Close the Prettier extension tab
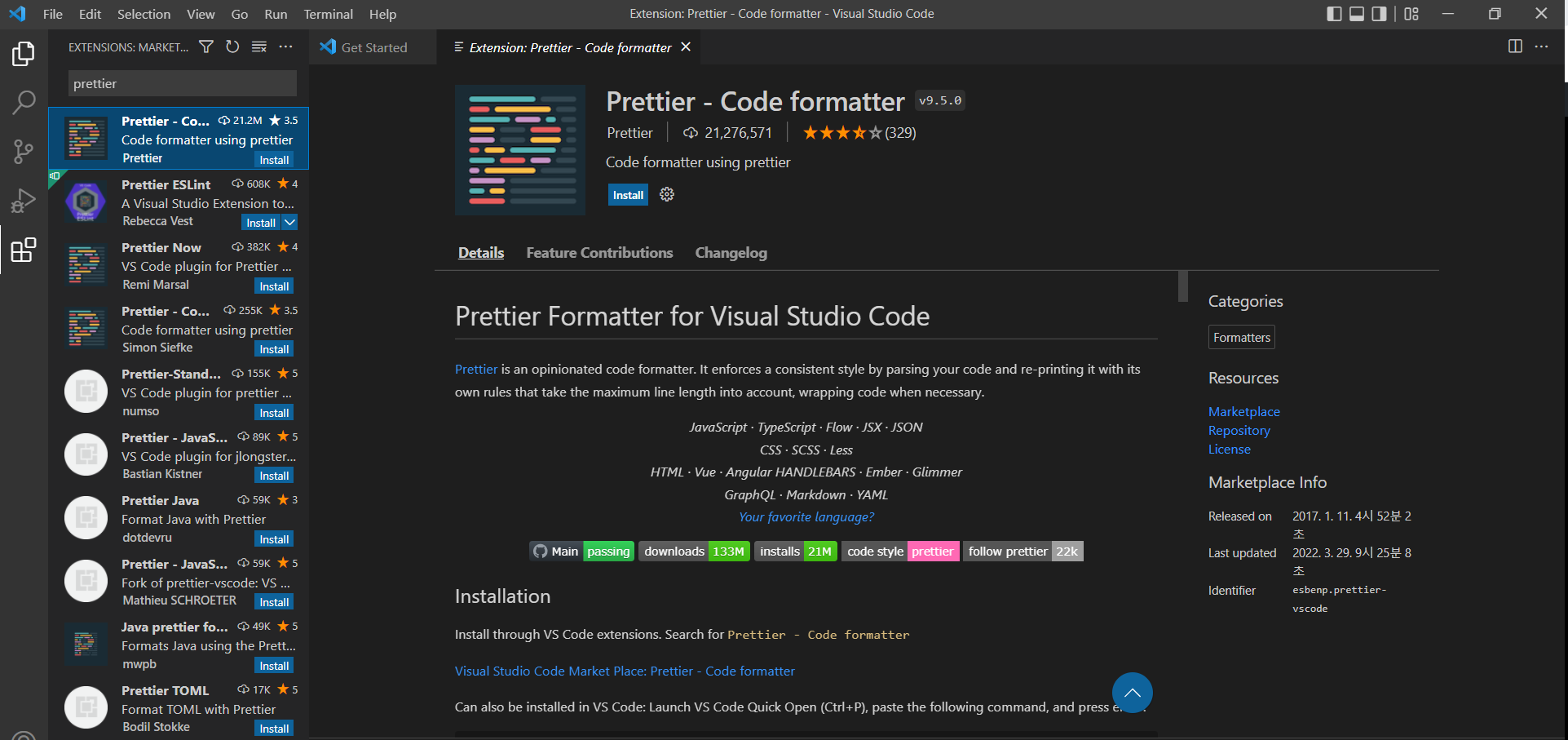The height and width of the screenshot is (740, 1568). point(686,47)
